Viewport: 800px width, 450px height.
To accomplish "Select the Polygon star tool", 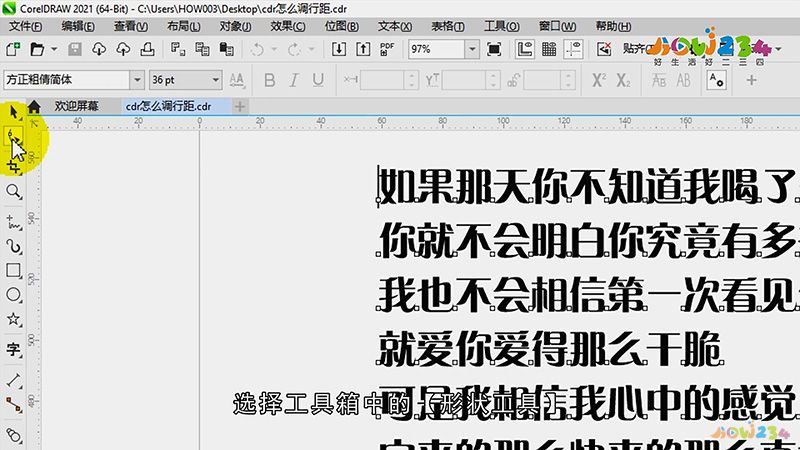I will pos(13,319).
